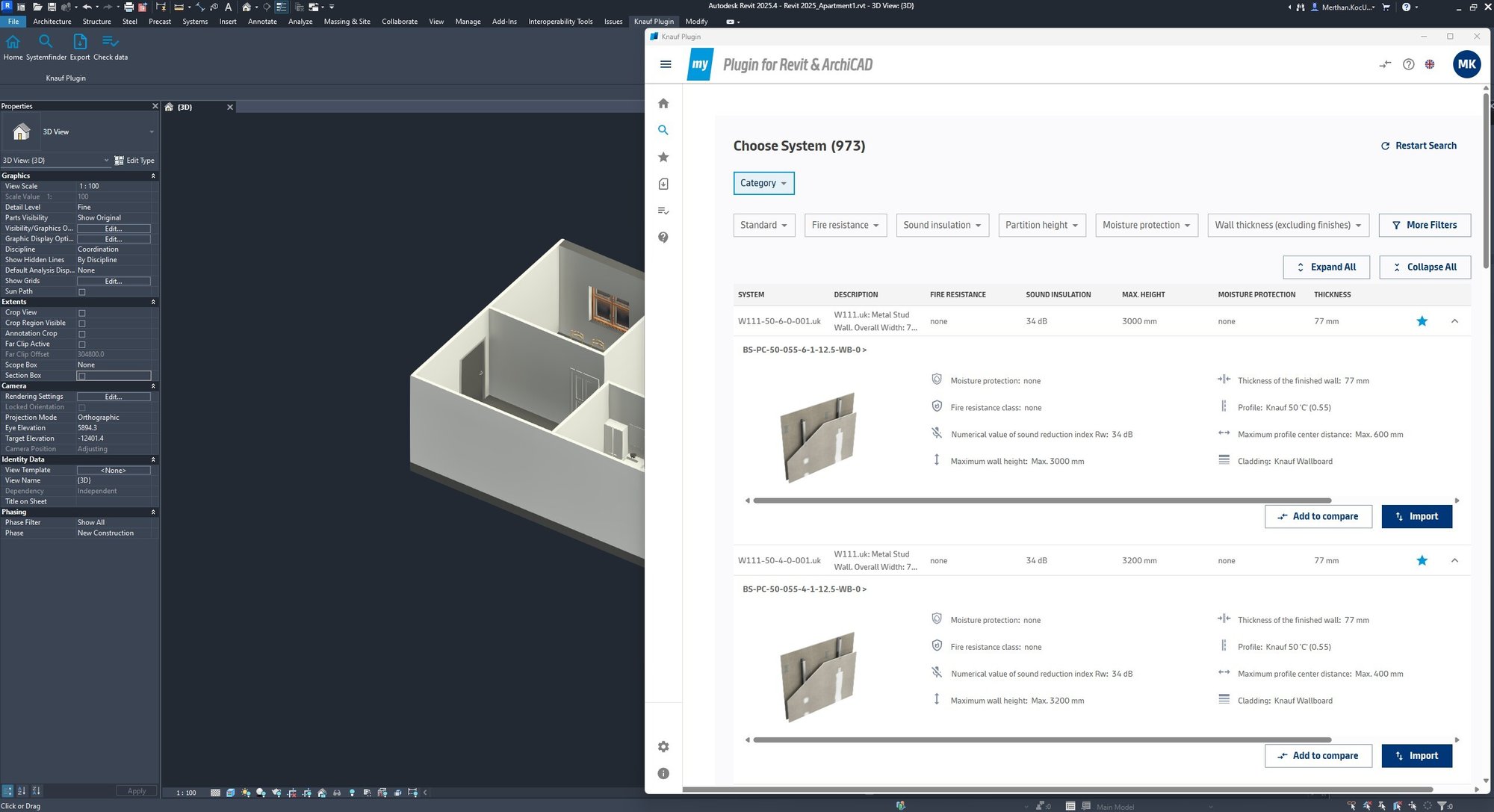Click the BS-PC-50-055-6-1-12.5-WB-0 link
The image size is (1494, 812).
pyautogui.click(x=805, y=350)
